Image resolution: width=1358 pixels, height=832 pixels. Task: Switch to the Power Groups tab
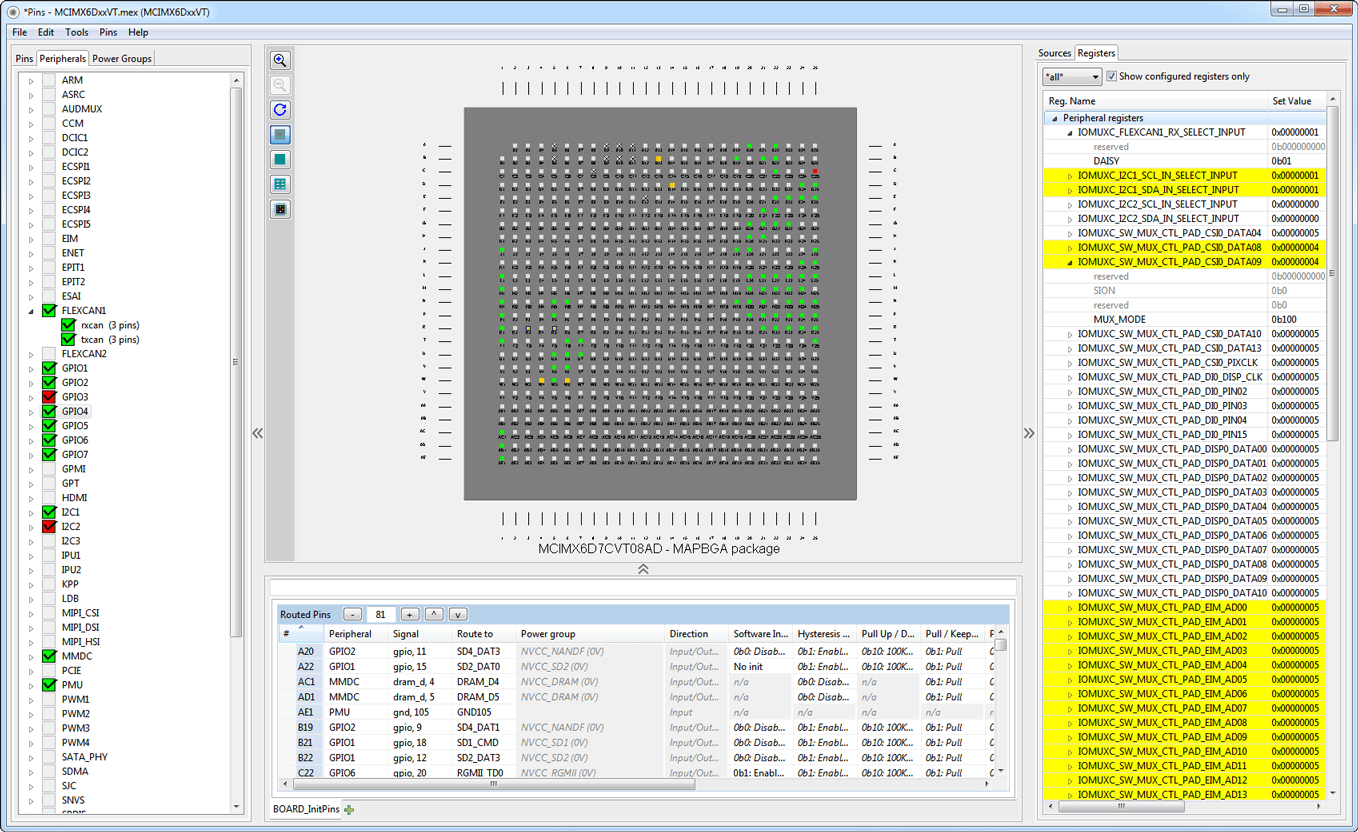tap(122, 58)
